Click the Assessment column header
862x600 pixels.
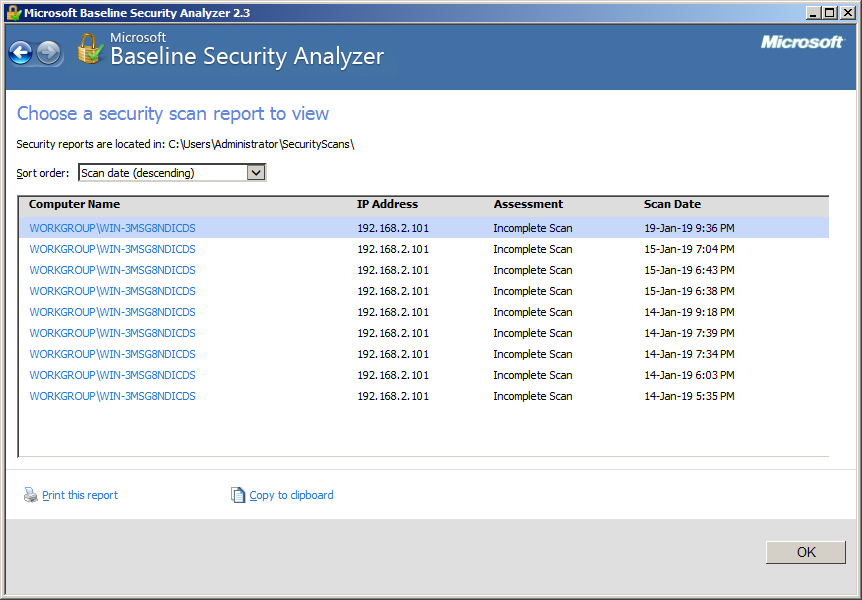[x=528, y=204]
